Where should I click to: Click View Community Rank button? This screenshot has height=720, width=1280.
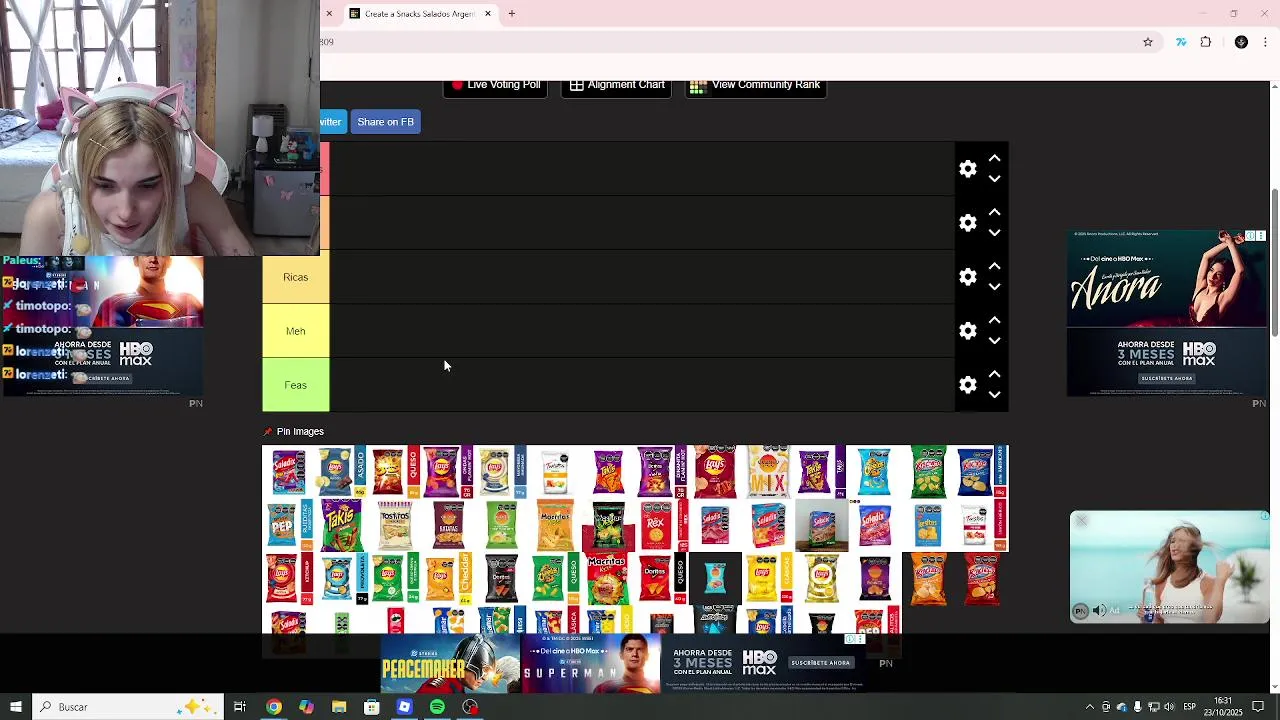pos(755,86)
